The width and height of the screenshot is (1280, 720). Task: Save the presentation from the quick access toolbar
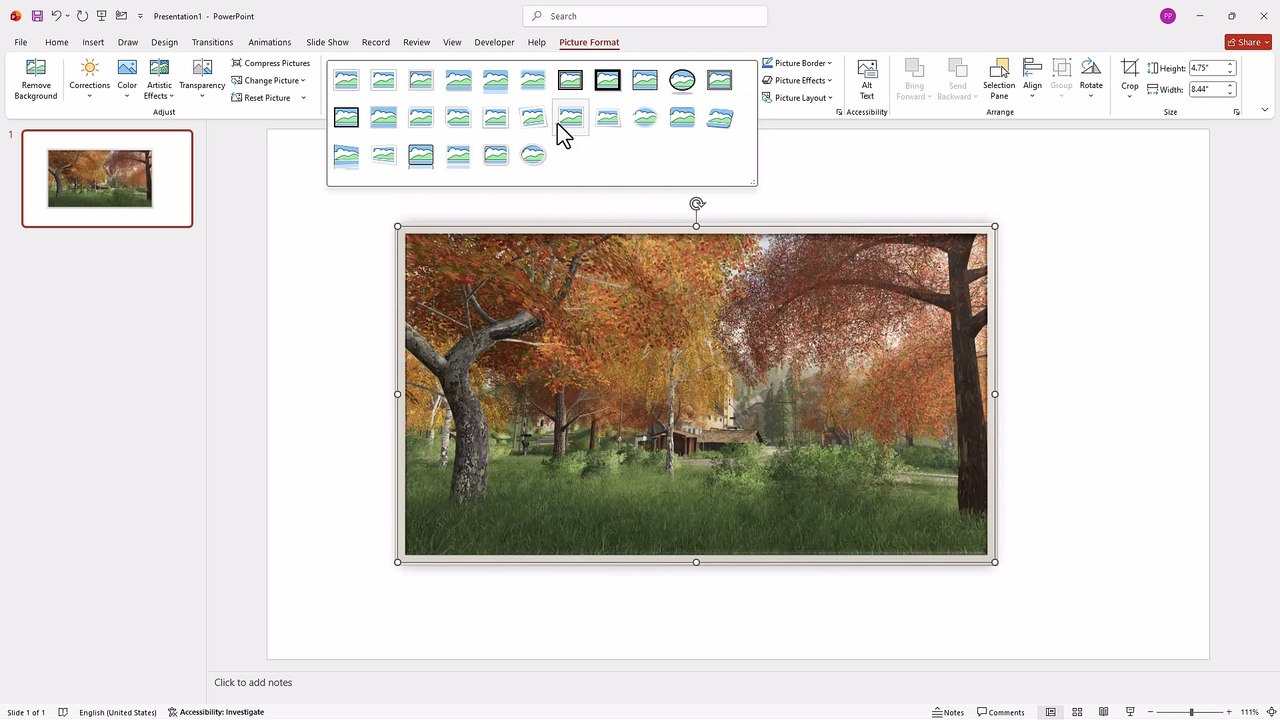[37, 16]
